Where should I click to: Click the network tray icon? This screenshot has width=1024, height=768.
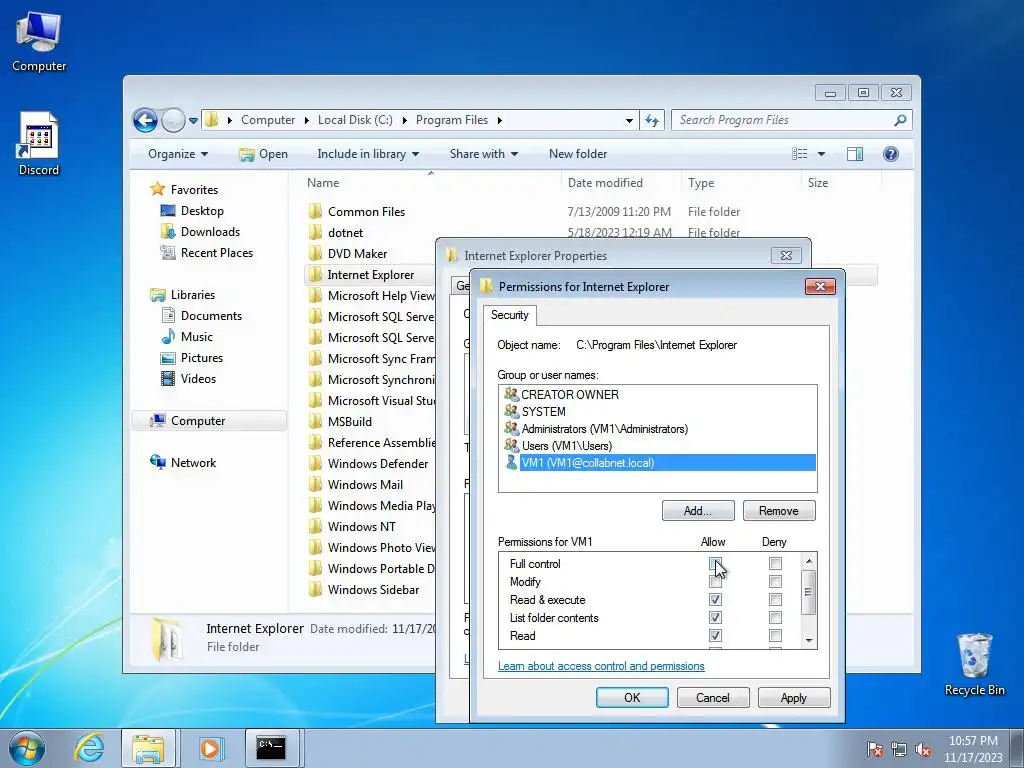click(x=899, y=749)
